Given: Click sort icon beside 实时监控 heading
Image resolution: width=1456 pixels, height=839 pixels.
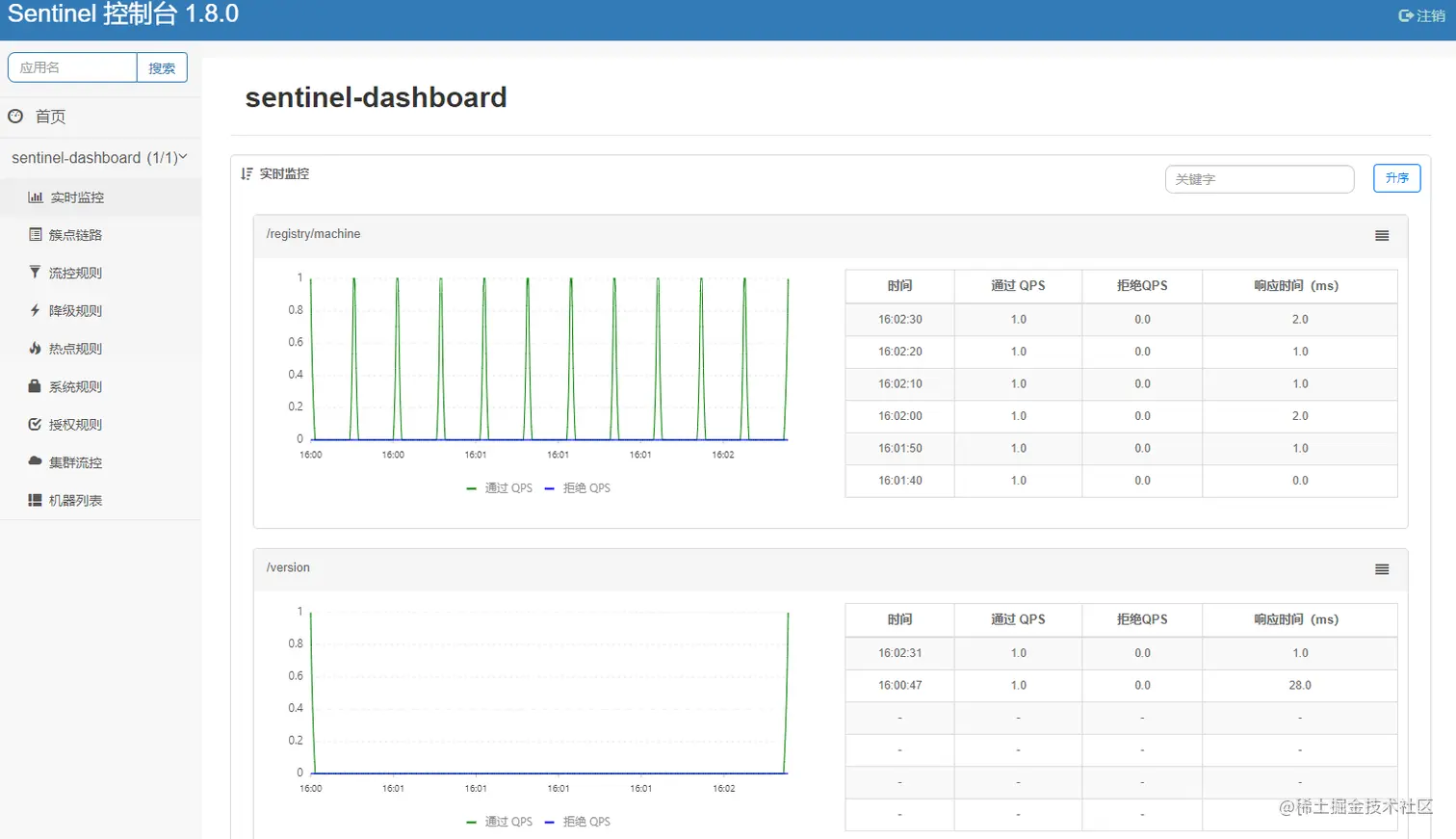Looking at the screenshot, I should click(x=247, y=173).
